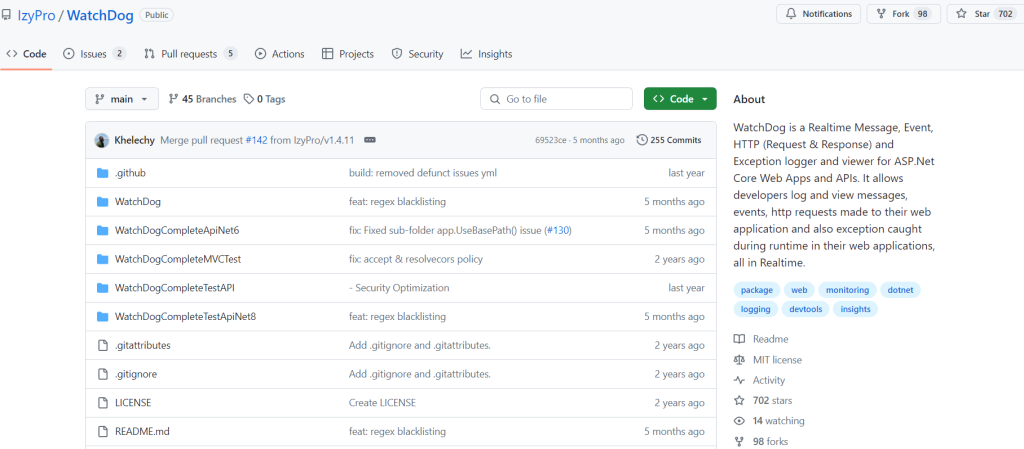Click the commit history clock icon

coord(642,140)
